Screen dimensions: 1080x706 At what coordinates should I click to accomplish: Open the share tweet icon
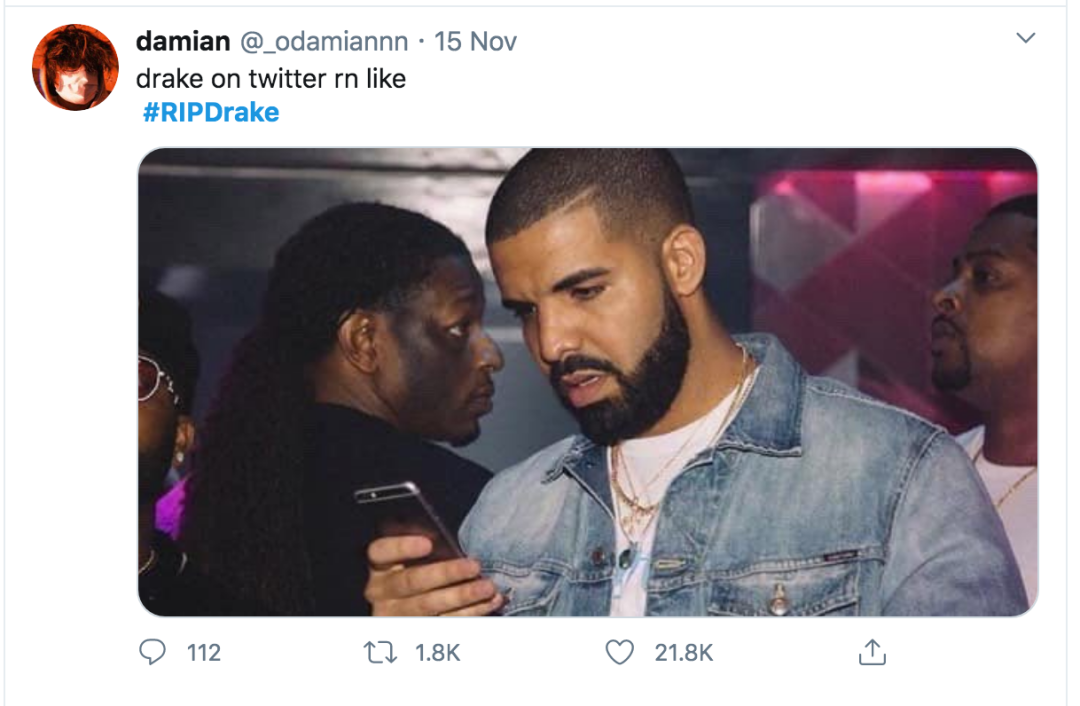872,653
